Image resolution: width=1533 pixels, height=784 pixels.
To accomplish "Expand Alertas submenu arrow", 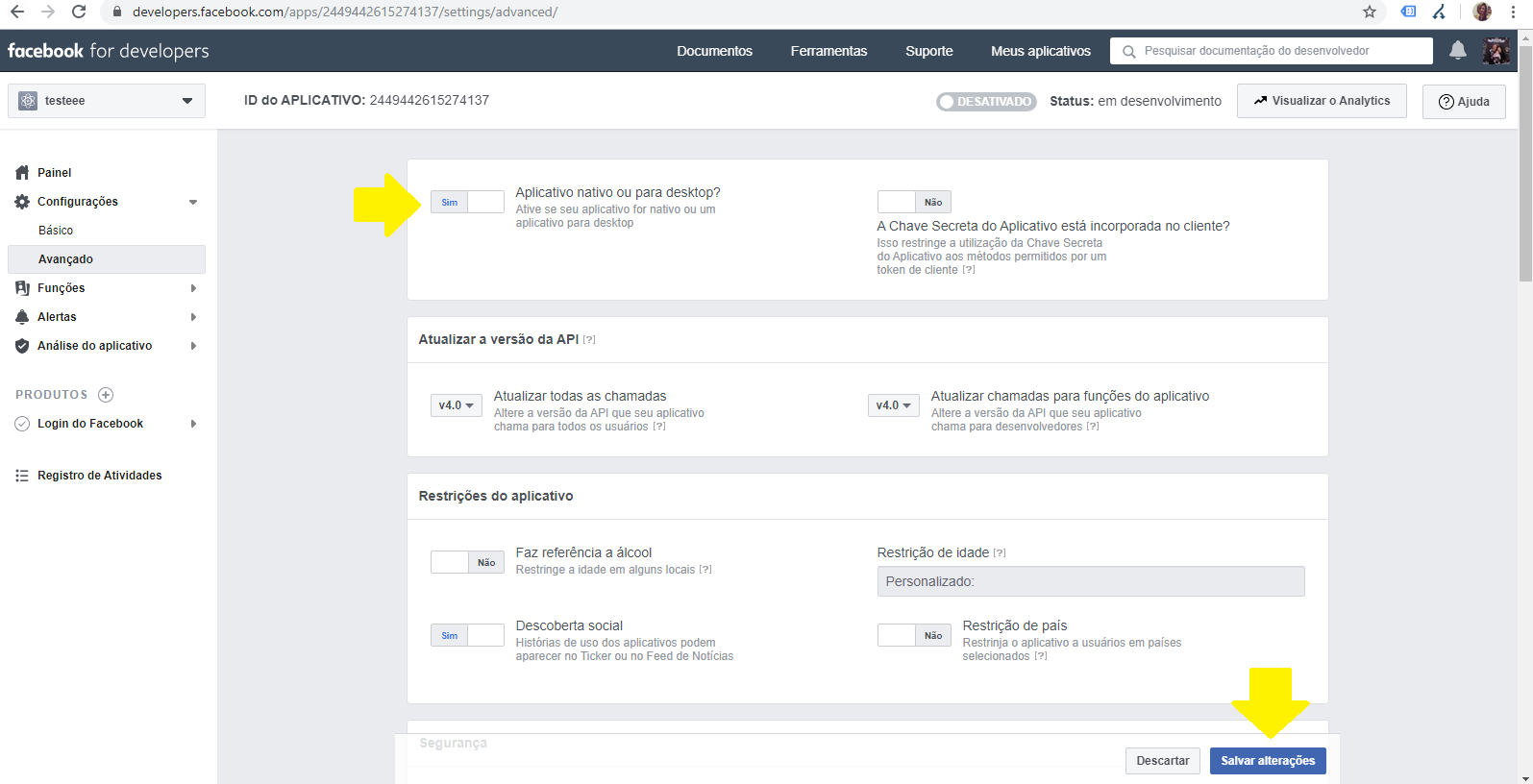I will pyautogui.click(x=193, y=317).
